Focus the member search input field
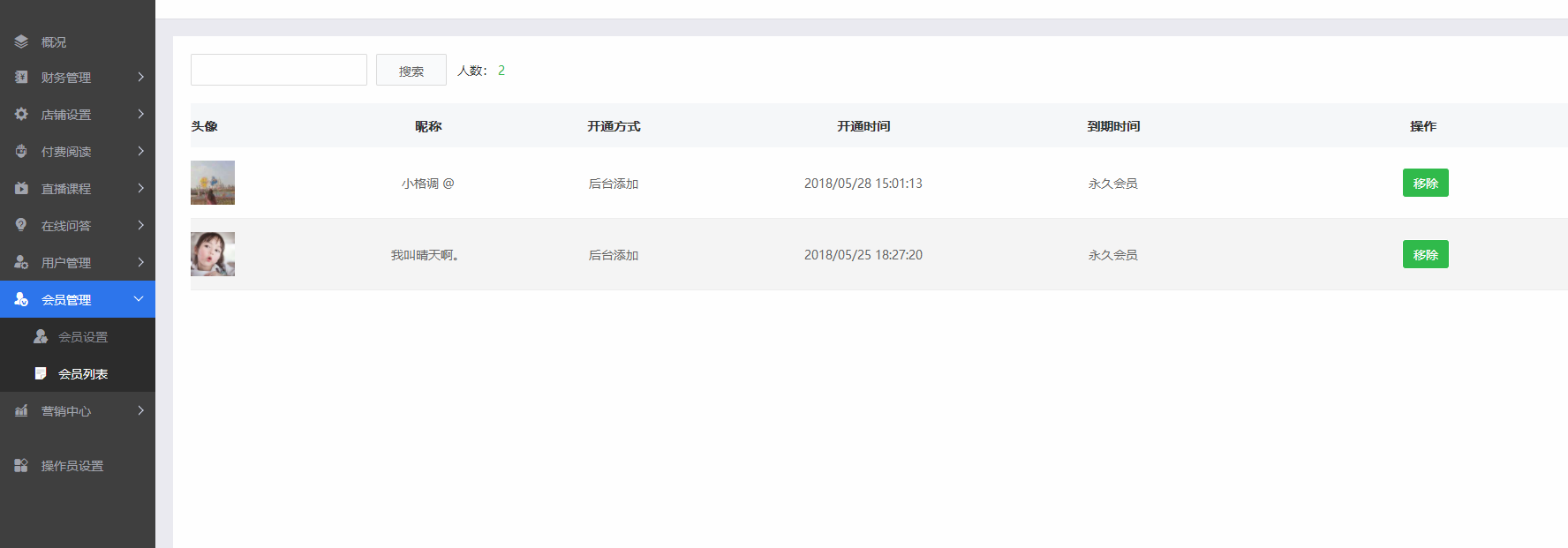 coord(279,70)
